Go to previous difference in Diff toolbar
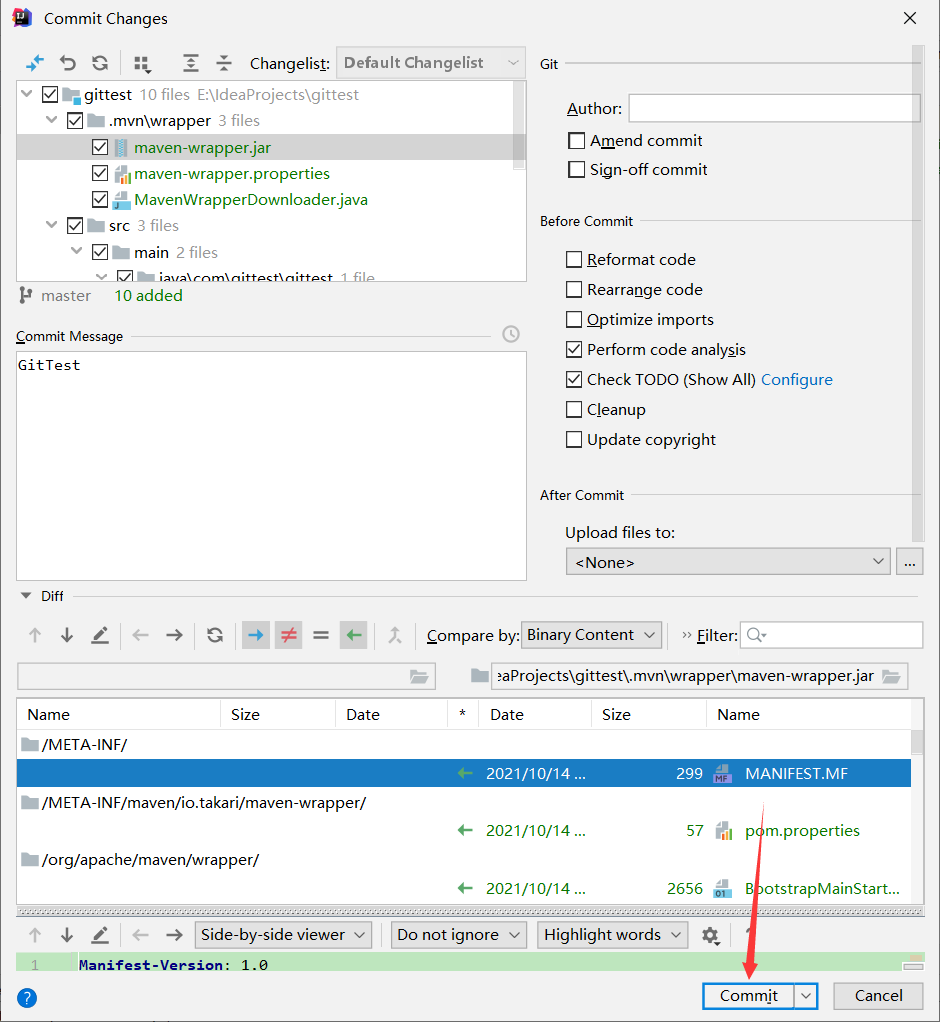The width and height of the screenshot is (940, 1022). click(35, 635)
